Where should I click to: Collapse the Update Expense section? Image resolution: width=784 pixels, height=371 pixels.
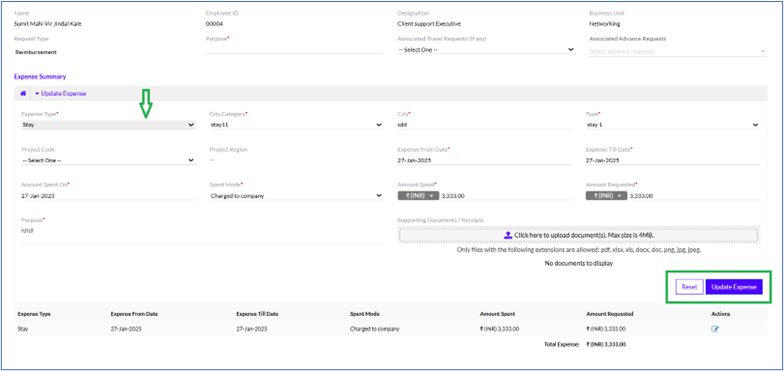click(x=60, y=94)
